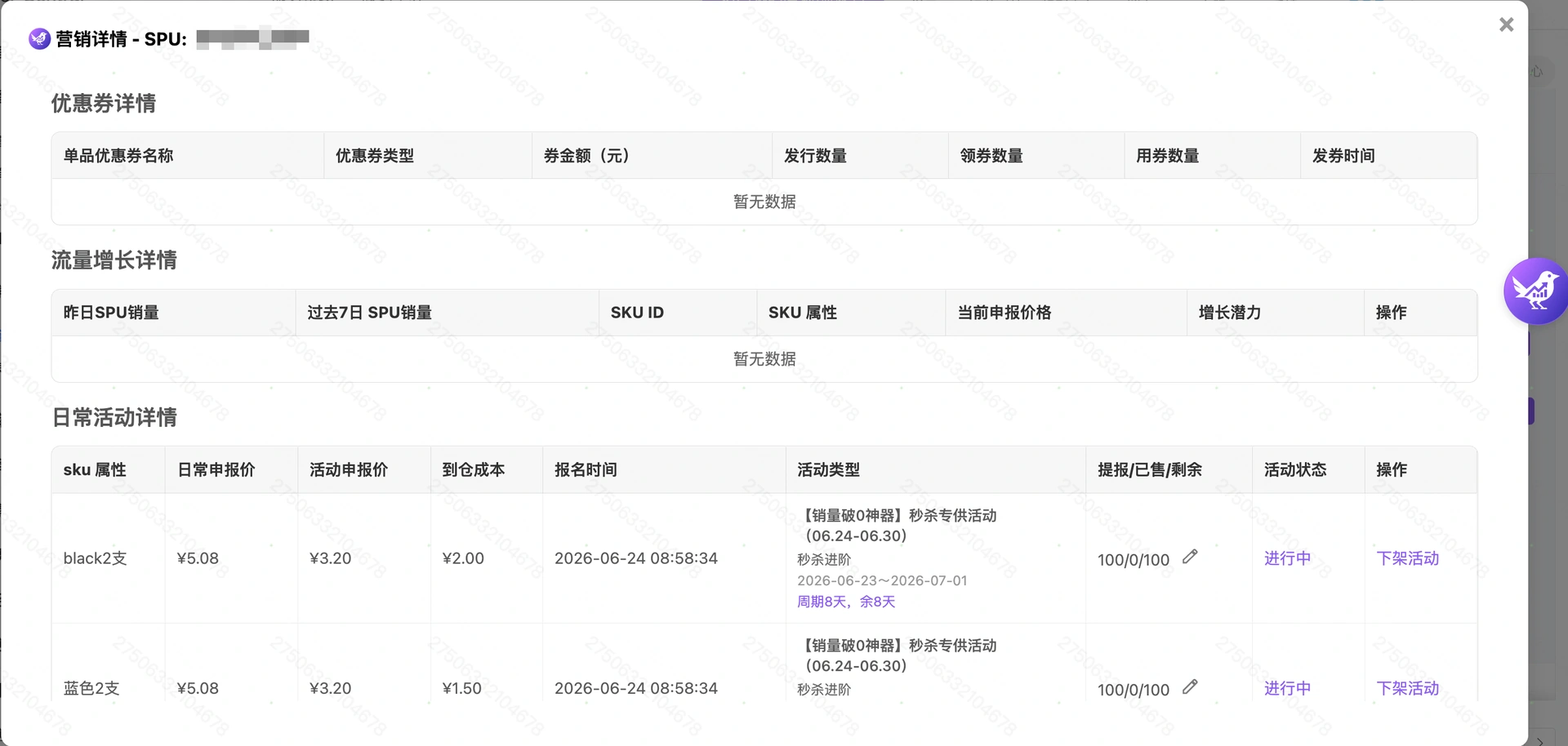
Task: Select the 增长潜力 column header
Action: [1230, 313]
